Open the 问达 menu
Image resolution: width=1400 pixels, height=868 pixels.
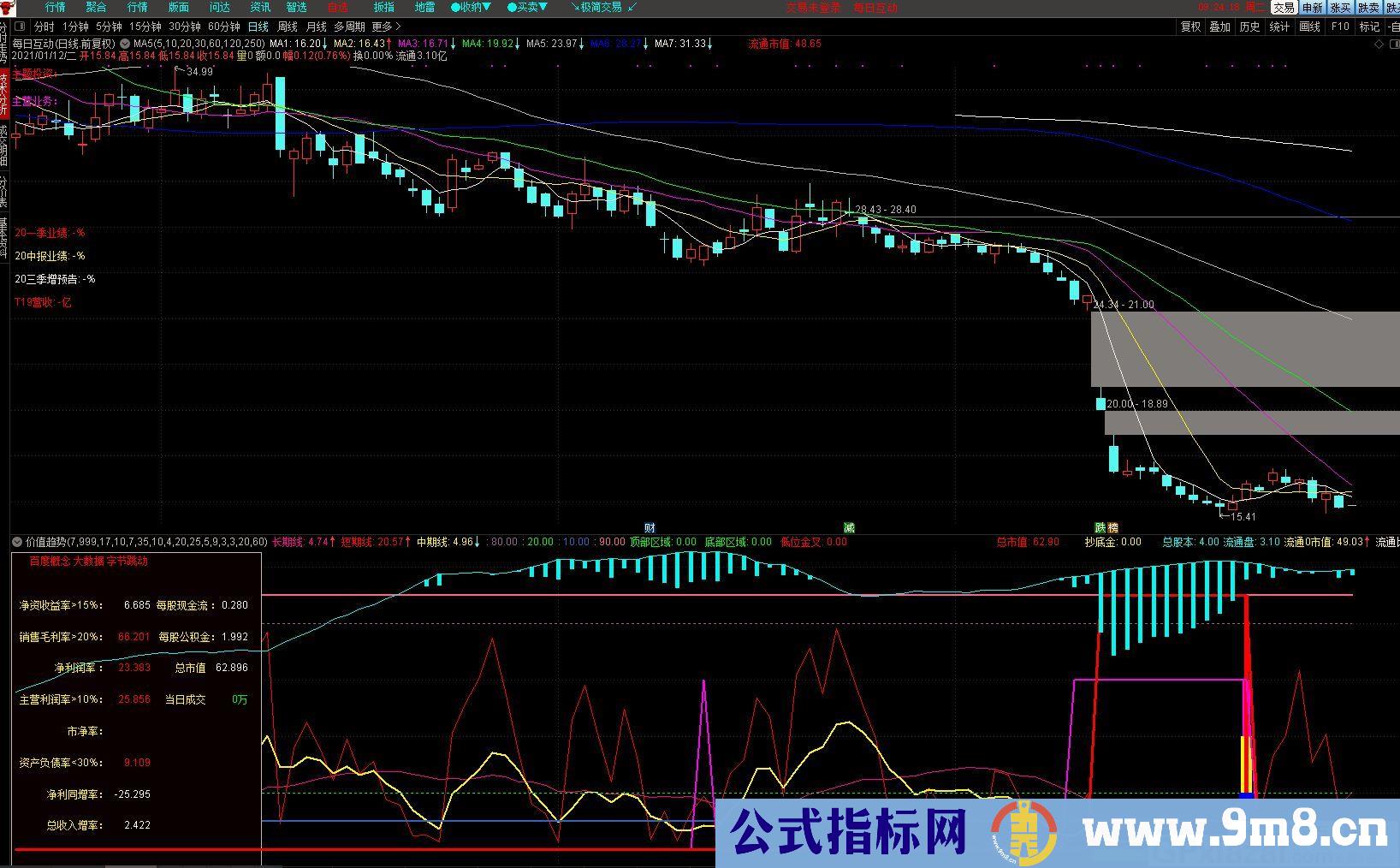pos(219,7)
